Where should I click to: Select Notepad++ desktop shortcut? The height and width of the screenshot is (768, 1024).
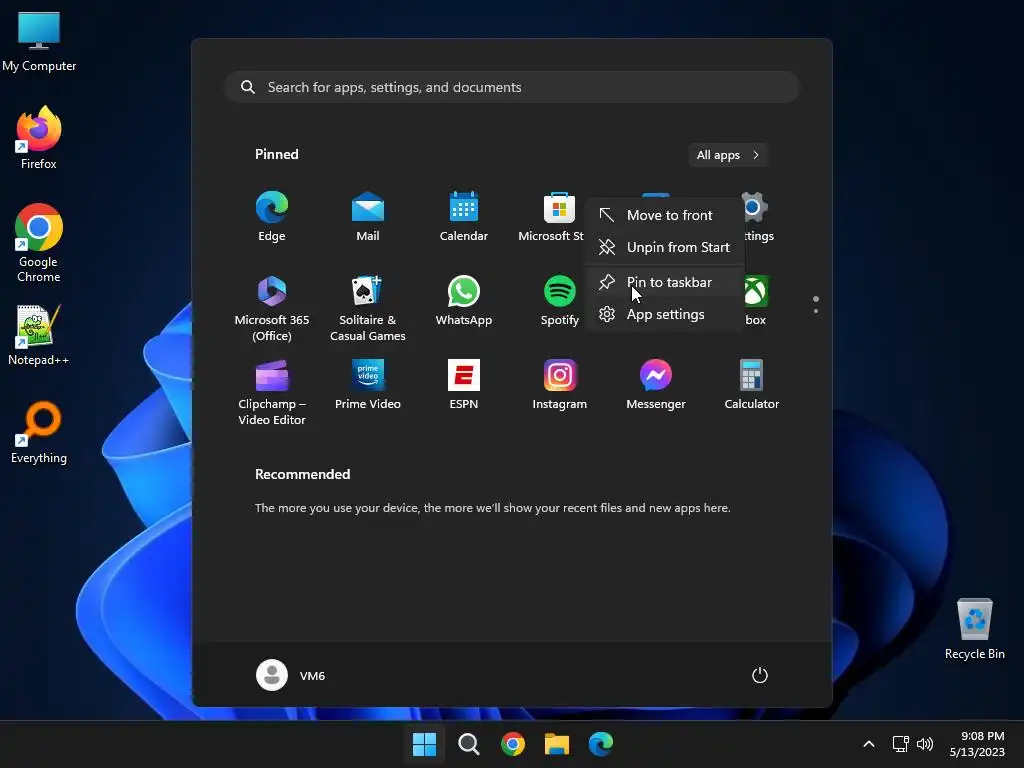(x=39, y=335)
